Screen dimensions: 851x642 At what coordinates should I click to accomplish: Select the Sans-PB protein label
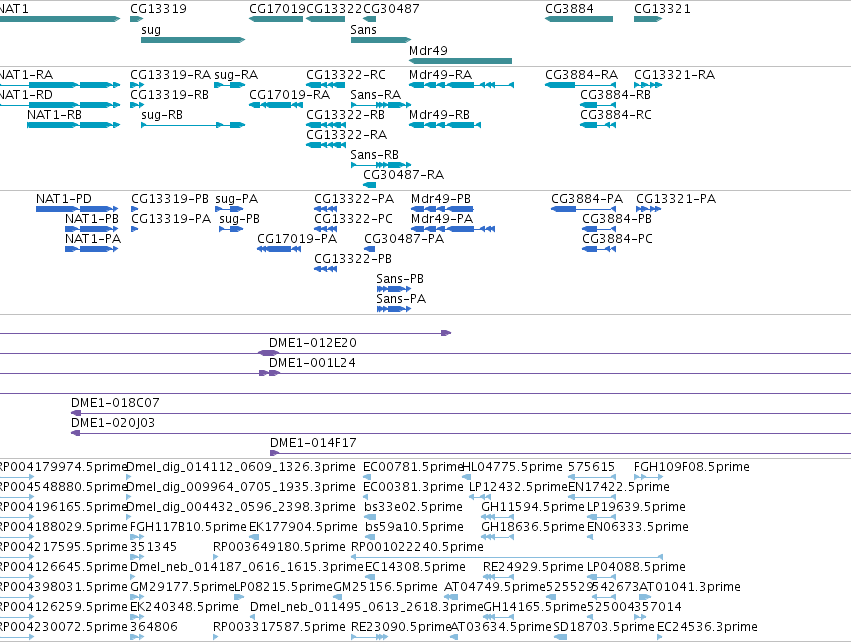click(x=400, y=278)
